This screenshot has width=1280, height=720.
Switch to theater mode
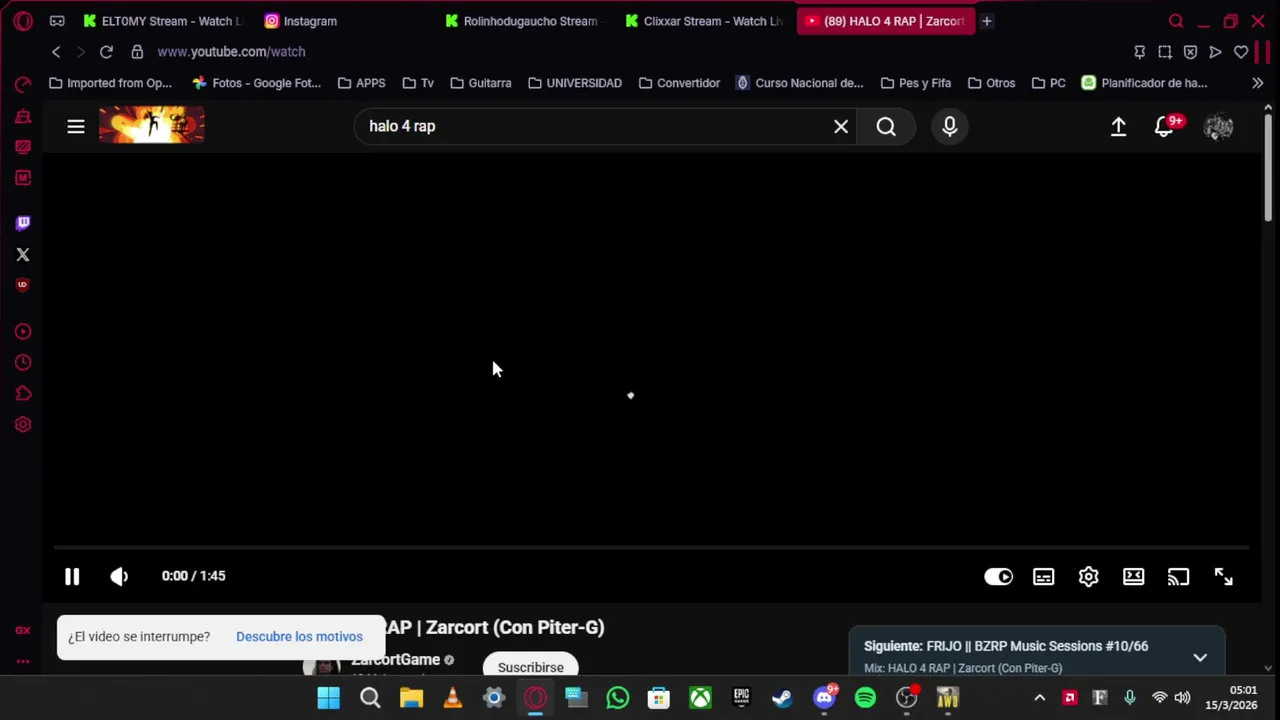(1133, 577)
